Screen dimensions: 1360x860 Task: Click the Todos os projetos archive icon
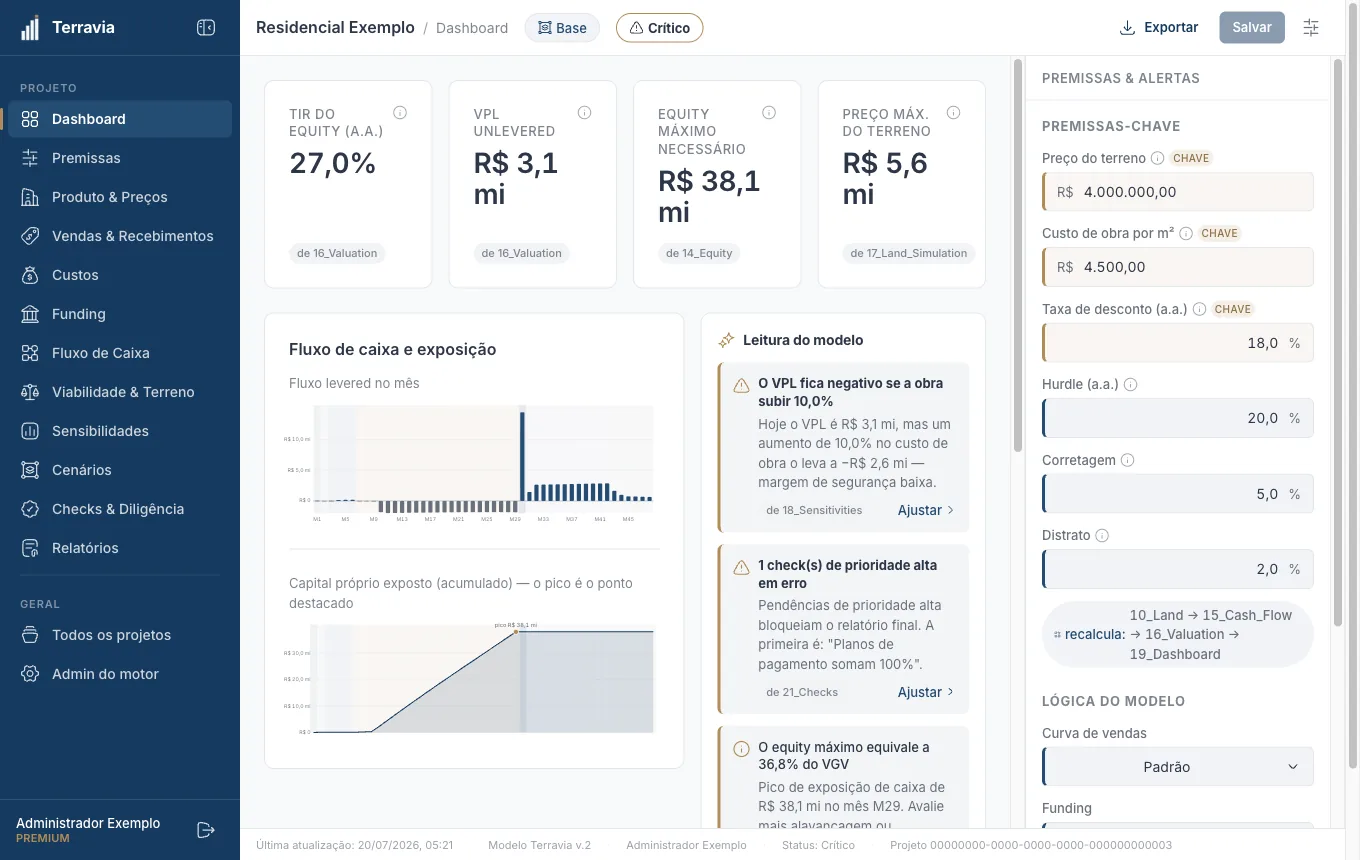coord(30,635)
